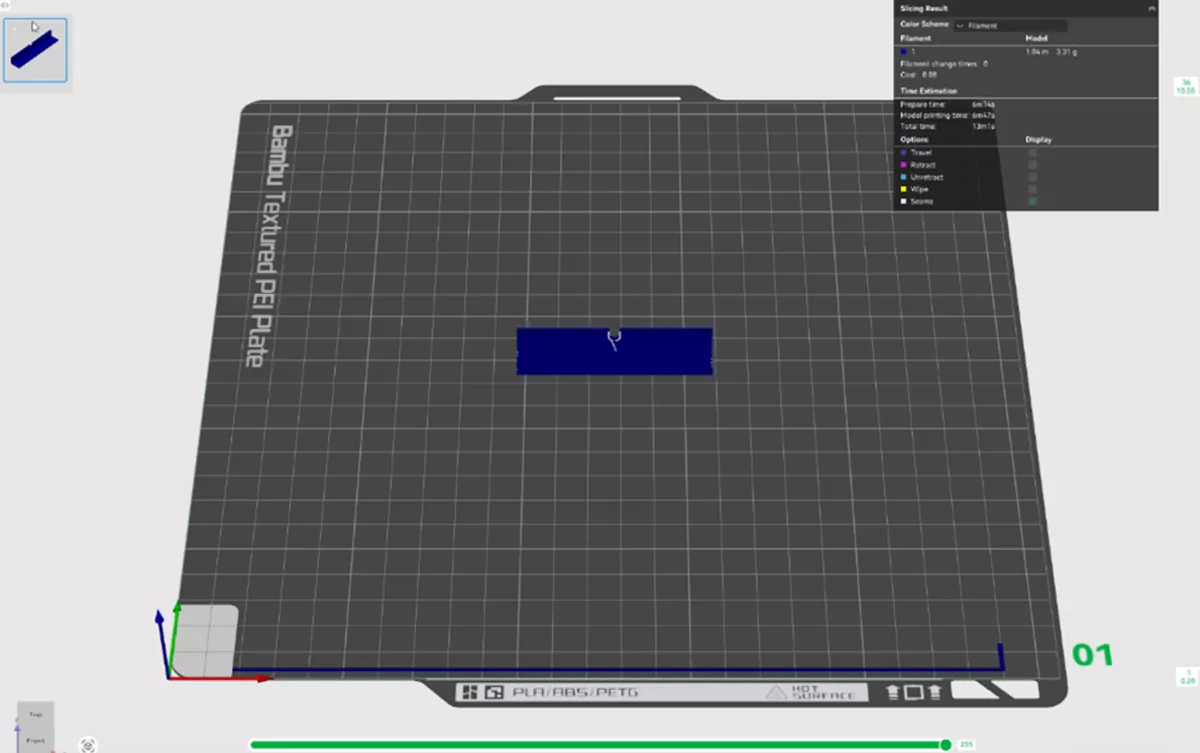Select the sliced model on the build plate
This screenshot has width=1200, height=753.
click(x=614, y=350)
